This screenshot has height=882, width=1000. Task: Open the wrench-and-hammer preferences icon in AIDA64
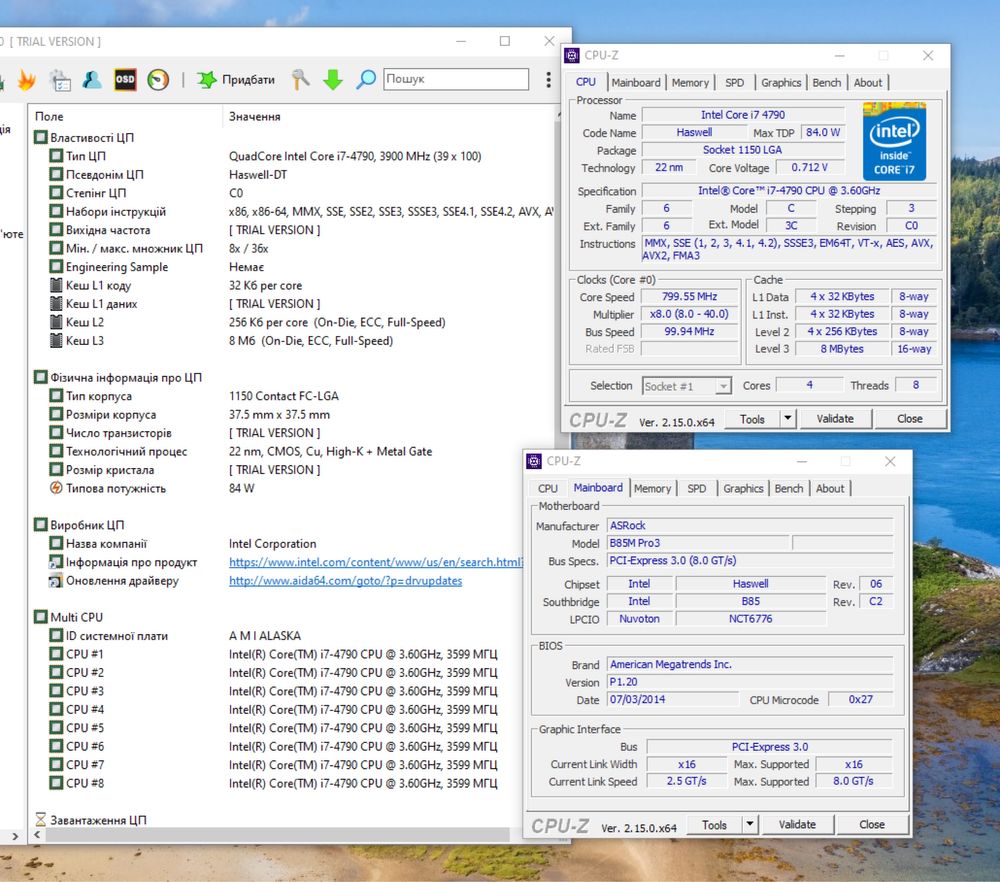300,80
